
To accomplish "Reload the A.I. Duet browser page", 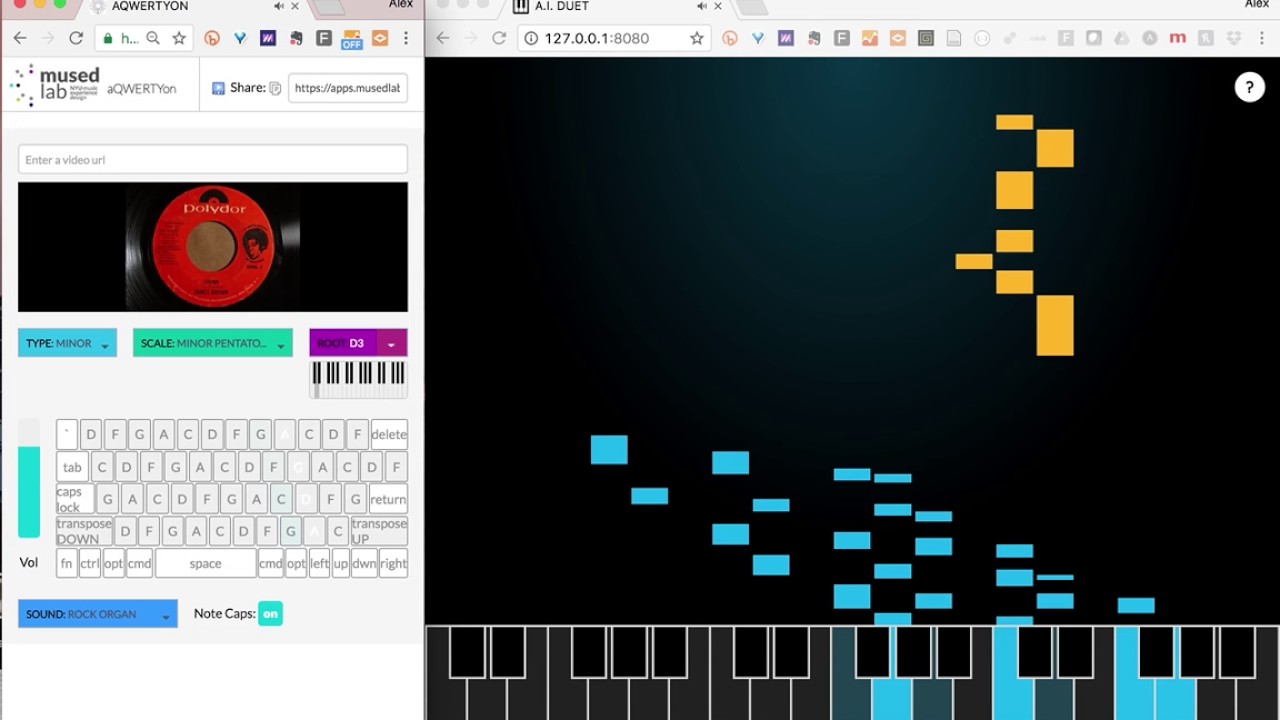I will 499,38.
